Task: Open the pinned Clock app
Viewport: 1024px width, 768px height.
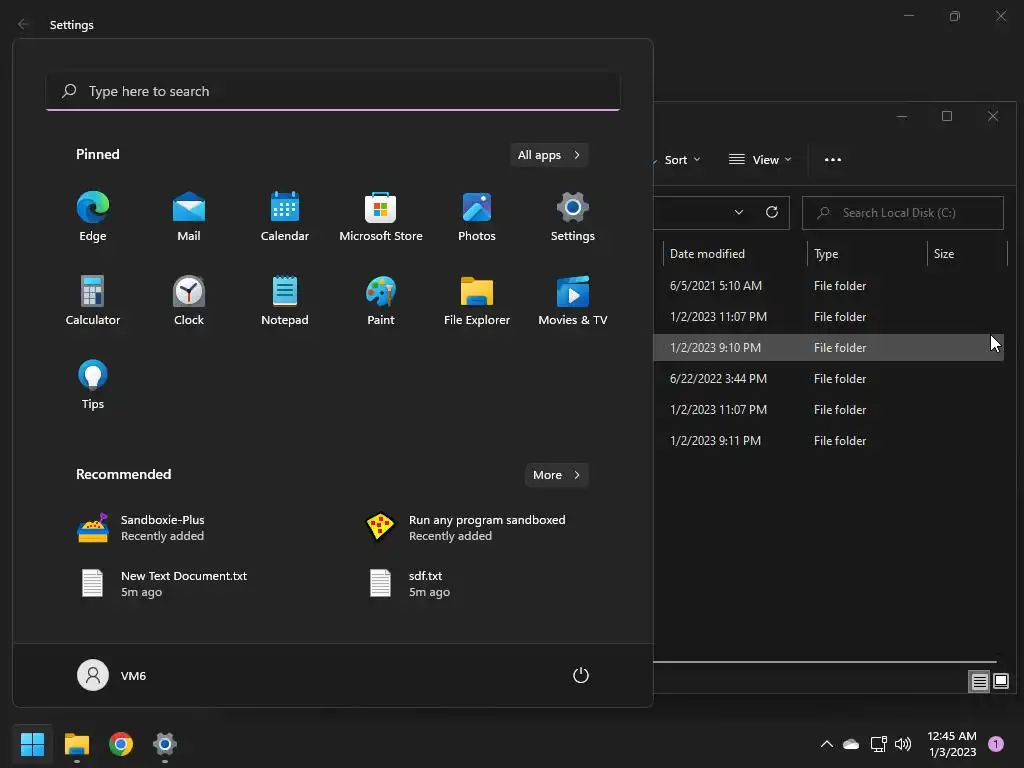Action: click(x=189, y=300)
